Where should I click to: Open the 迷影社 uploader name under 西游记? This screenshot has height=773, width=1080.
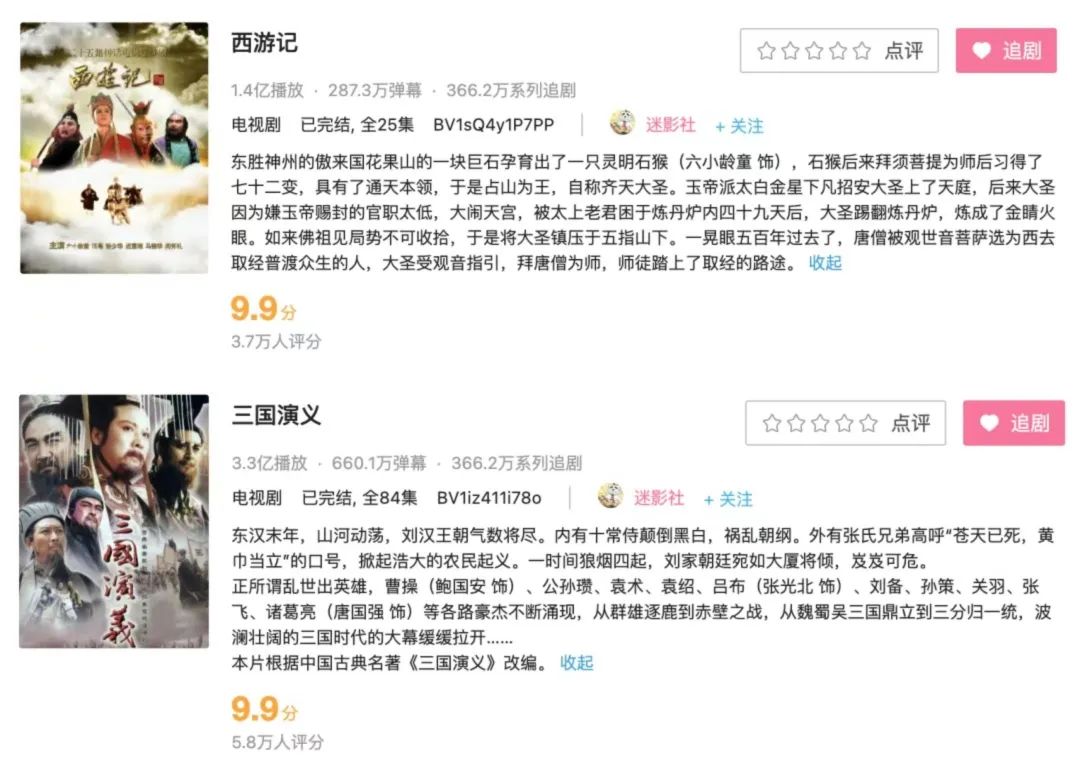tap(670, 125)
